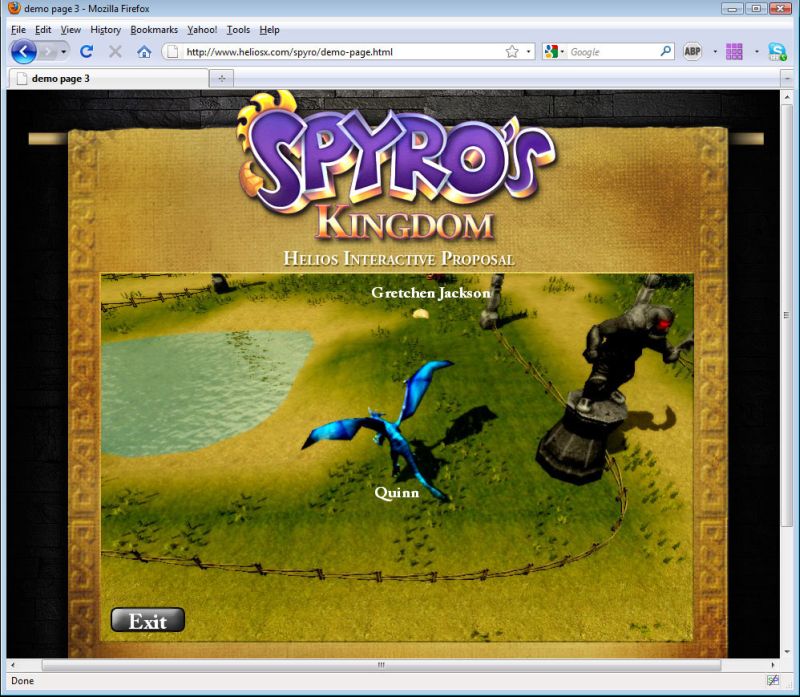
Task: Click the Spyro's Kingdom logo
Action: point(395,166)
